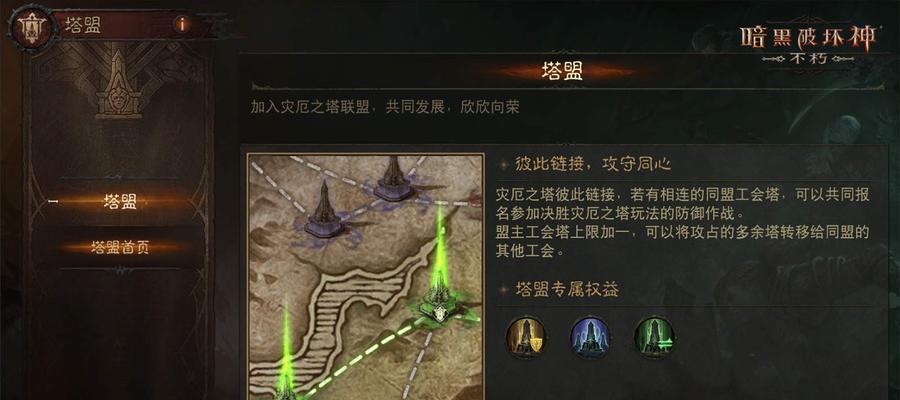Switch to the 塔盟首页 tab

pos(119,247)
